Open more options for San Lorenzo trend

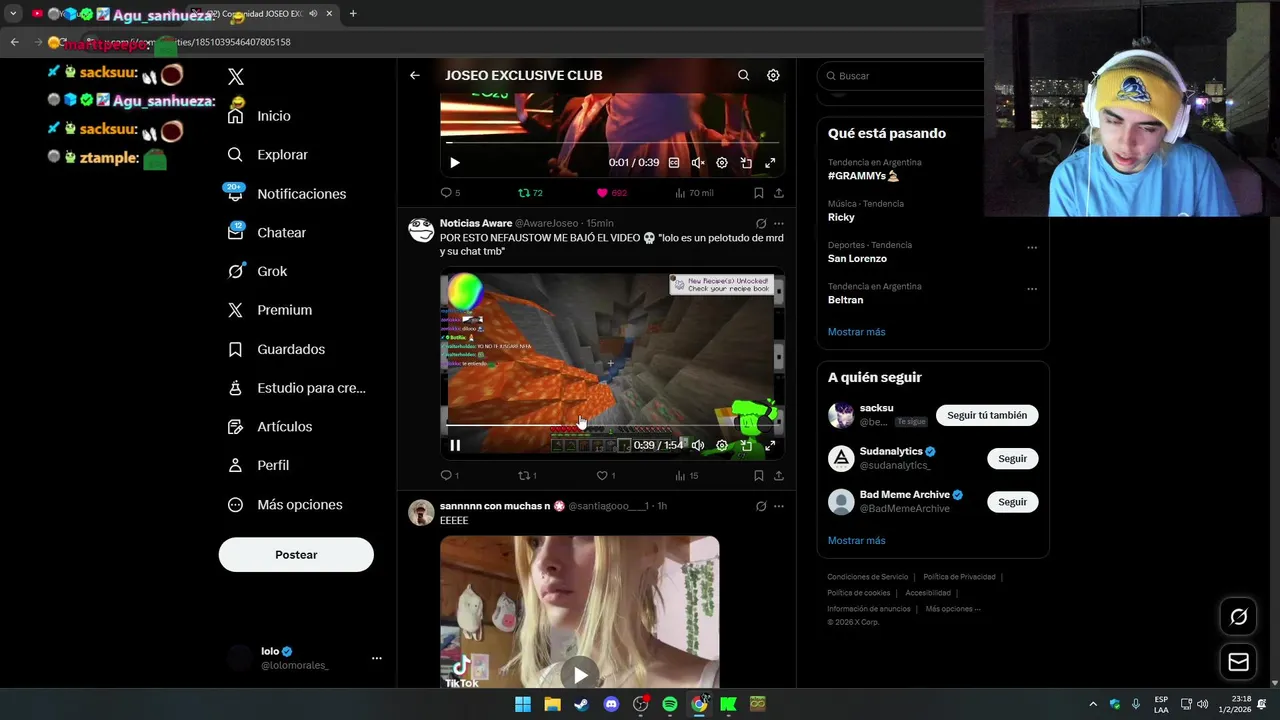(x=1032, y=248)
